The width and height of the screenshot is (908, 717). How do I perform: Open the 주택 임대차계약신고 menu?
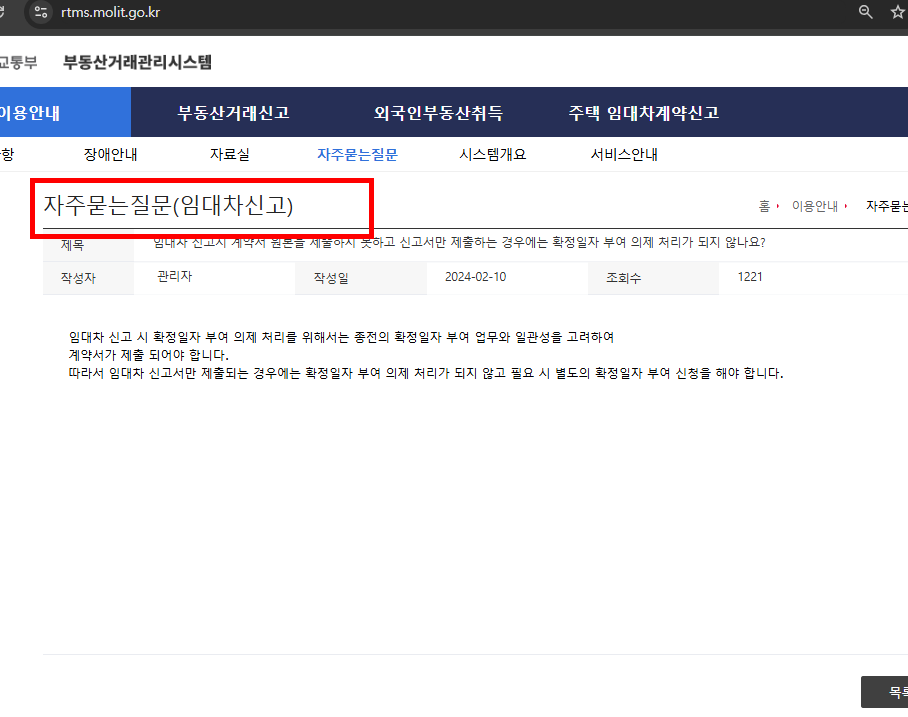[644, 112]
